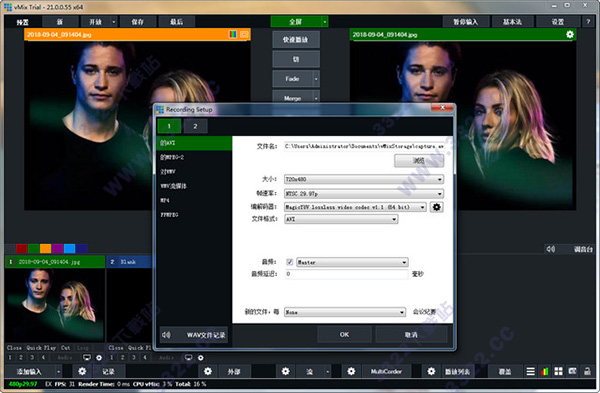Click the bottom bar lock icon
This screenshot has width=600, height=393.
[587, 371]
